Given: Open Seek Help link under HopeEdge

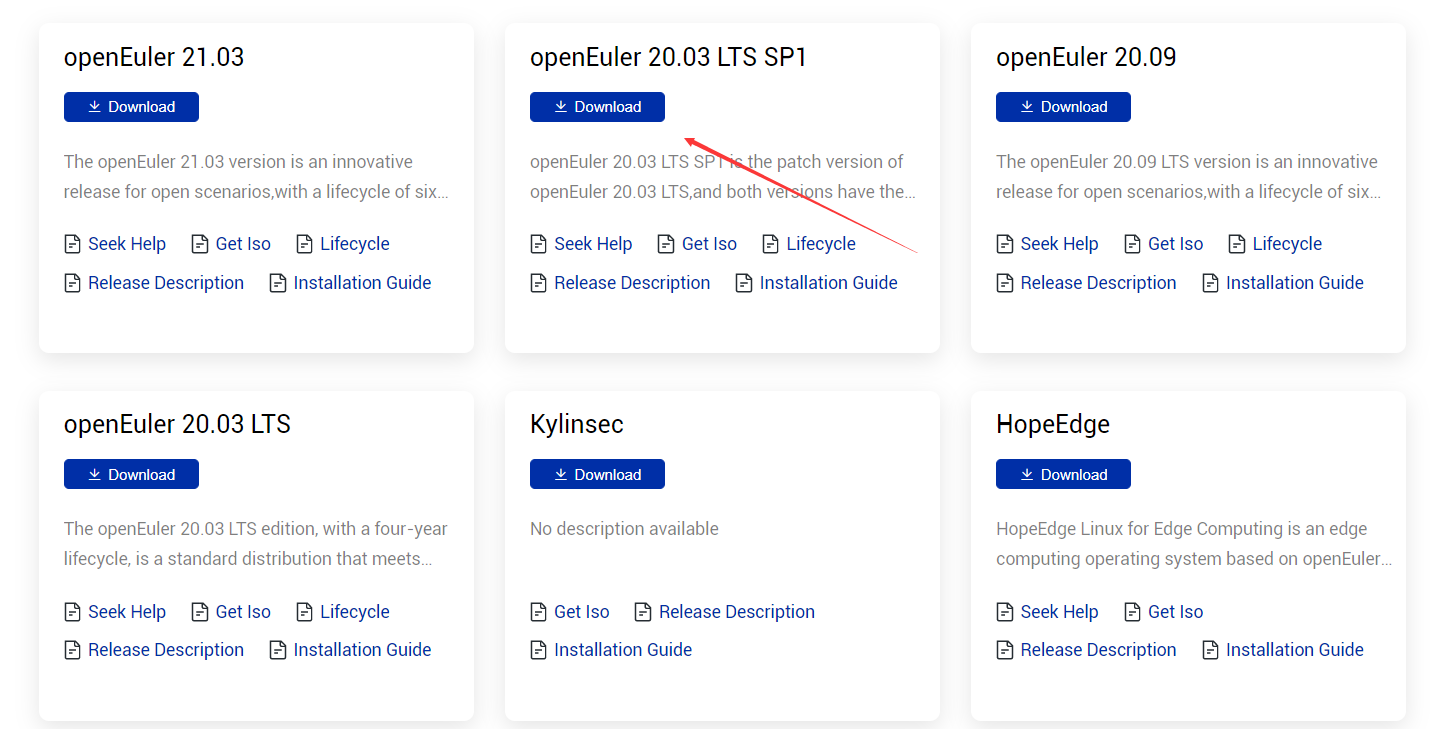Looking at the screenshot, I should pos(1059,612).
